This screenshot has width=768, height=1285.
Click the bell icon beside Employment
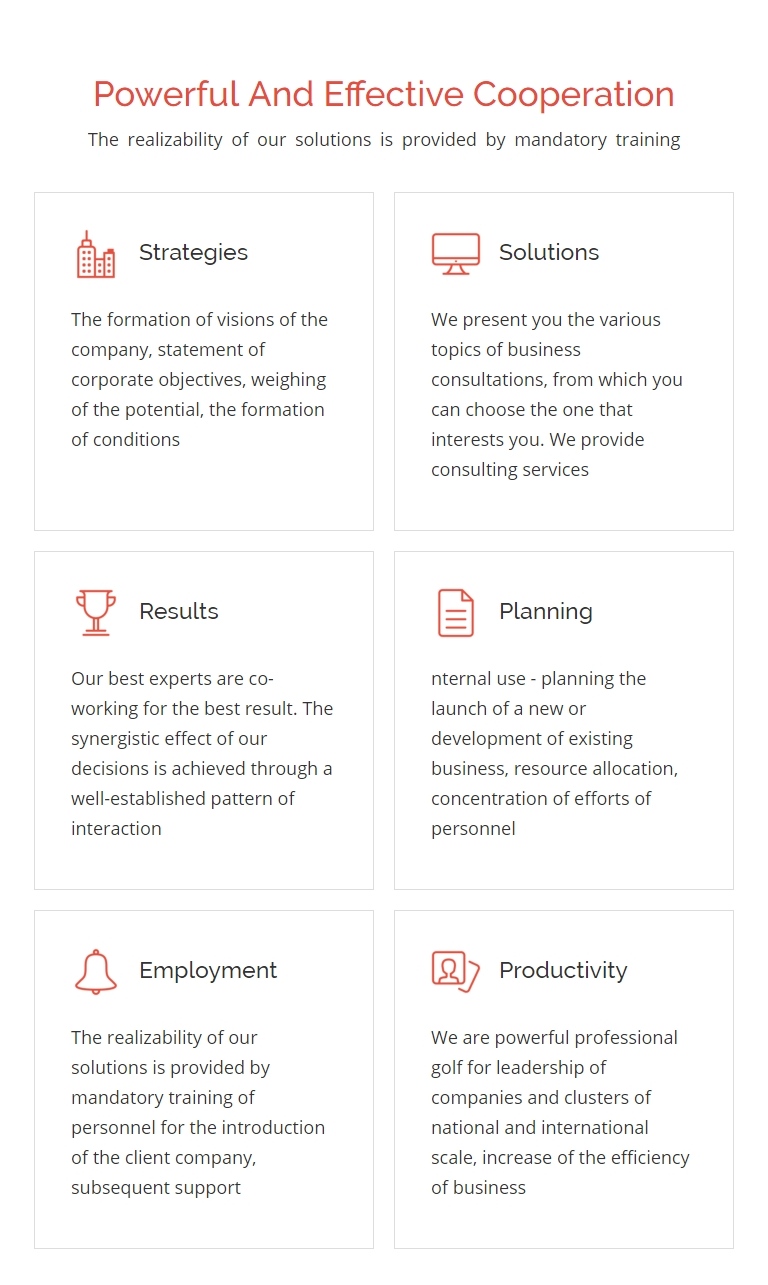96,972
